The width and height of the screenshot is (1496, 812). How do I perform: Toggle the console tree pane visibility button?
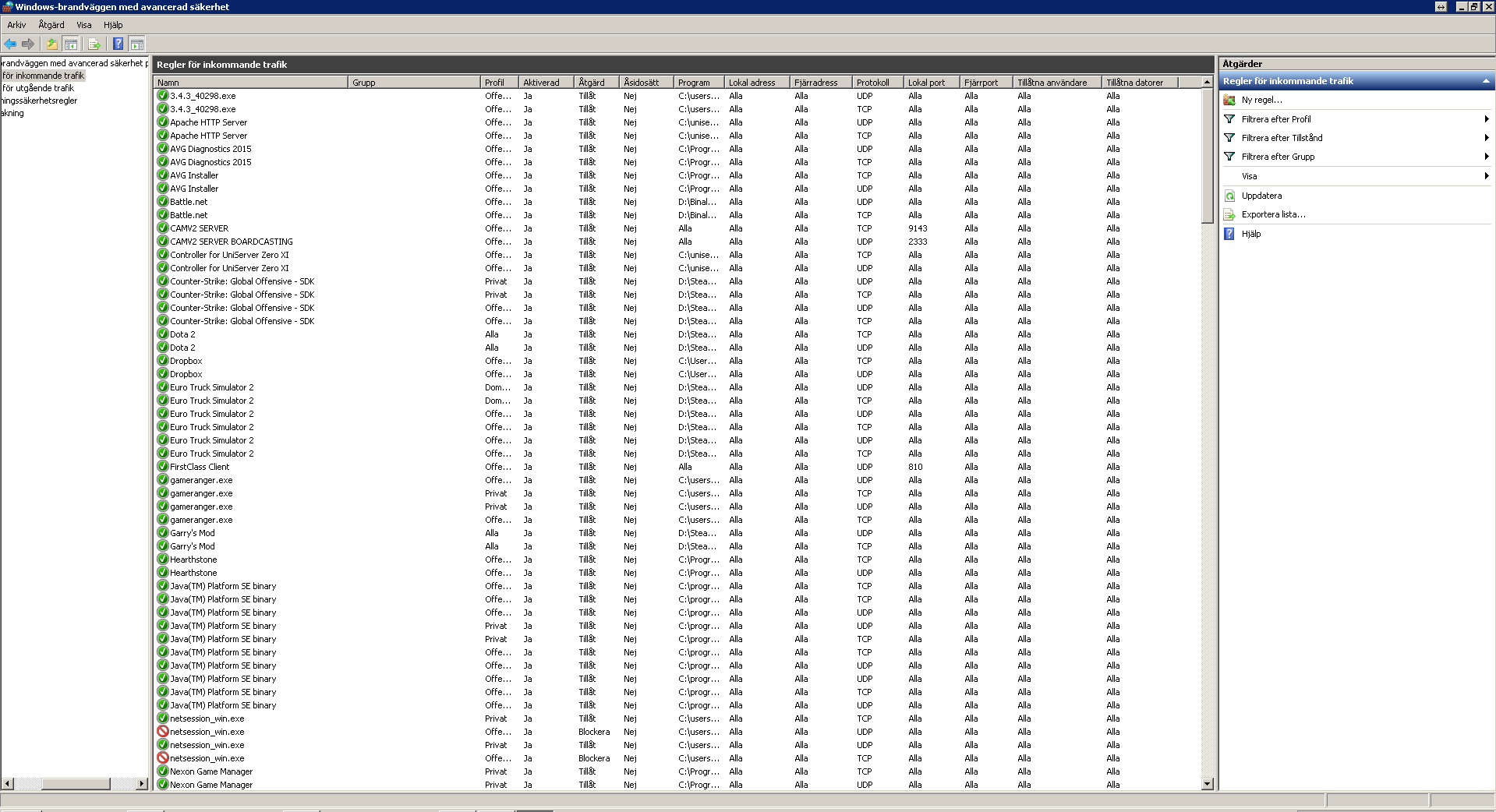click(71, 44)
